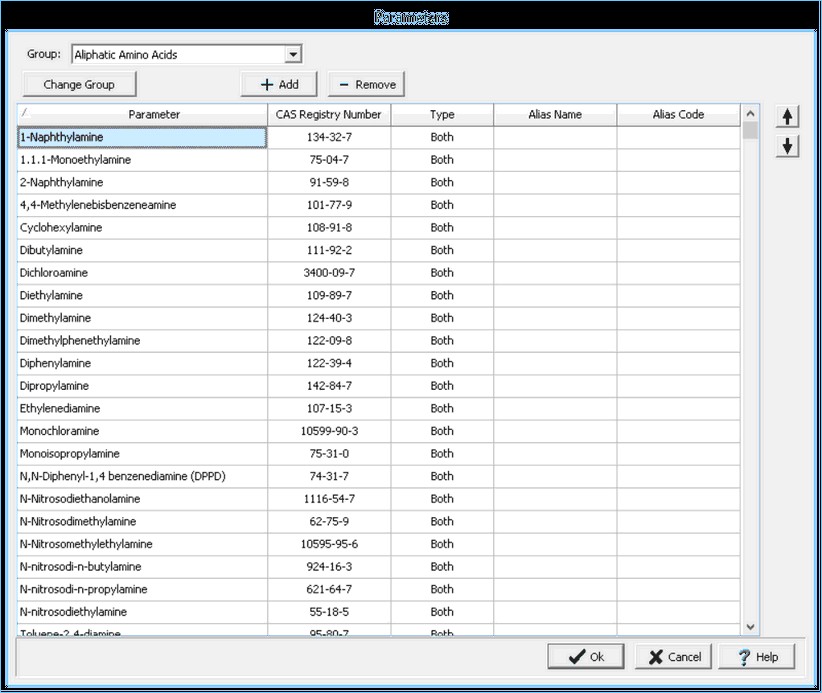
Task: Click the move down arrow icon
Action: click(788, 146)
